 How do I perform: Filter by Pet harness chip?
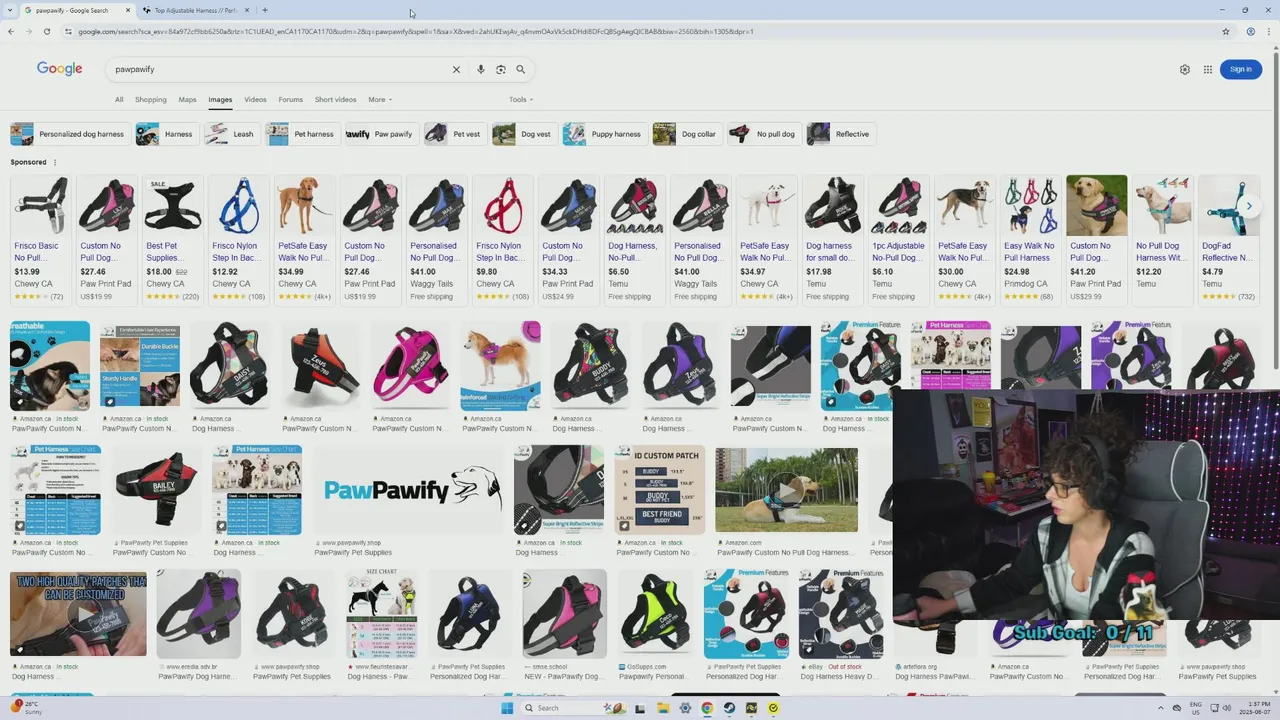[x=301, y=134]
